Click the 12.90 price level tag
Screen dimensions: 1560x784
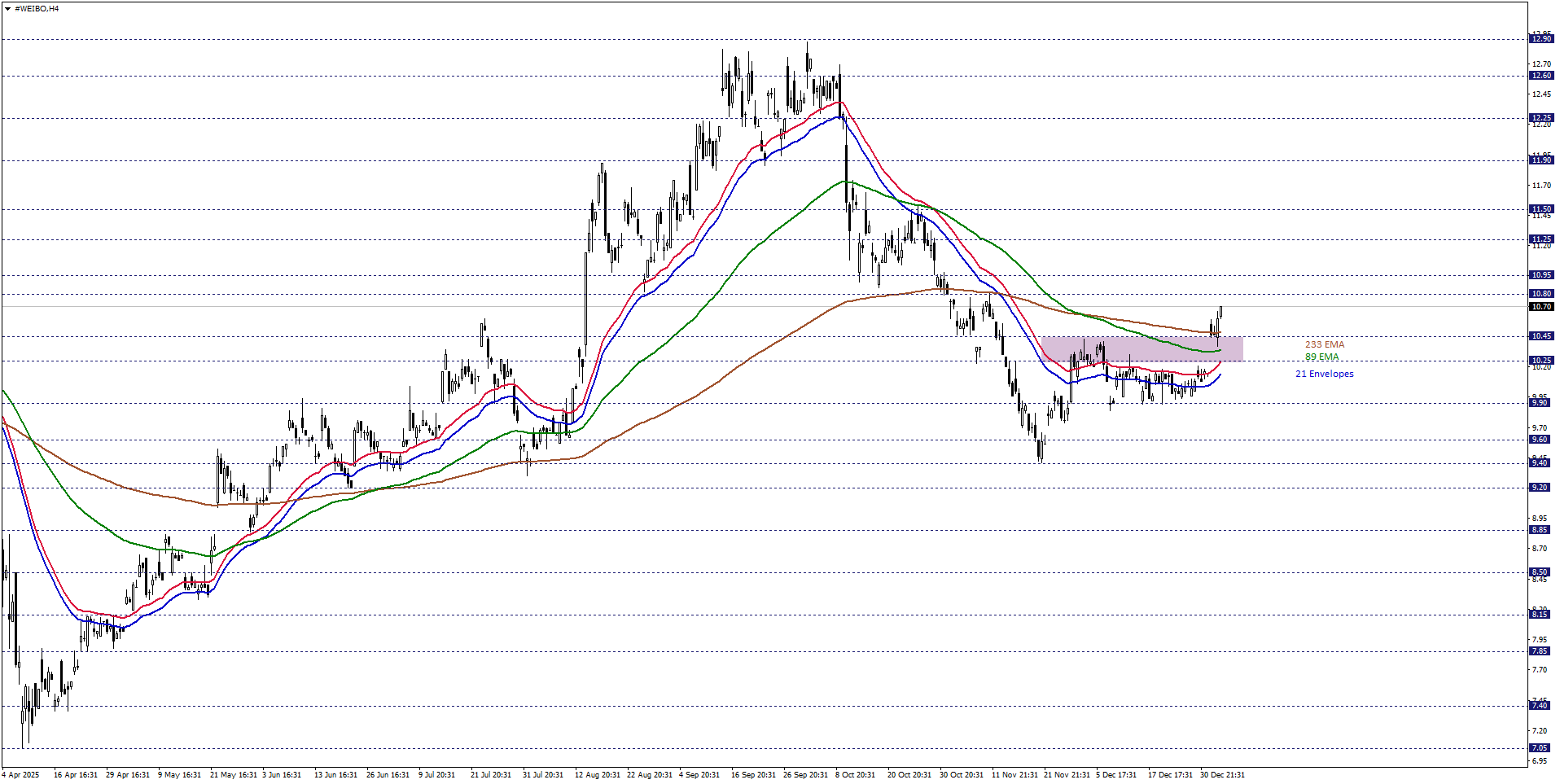[x=1541, y=39]
